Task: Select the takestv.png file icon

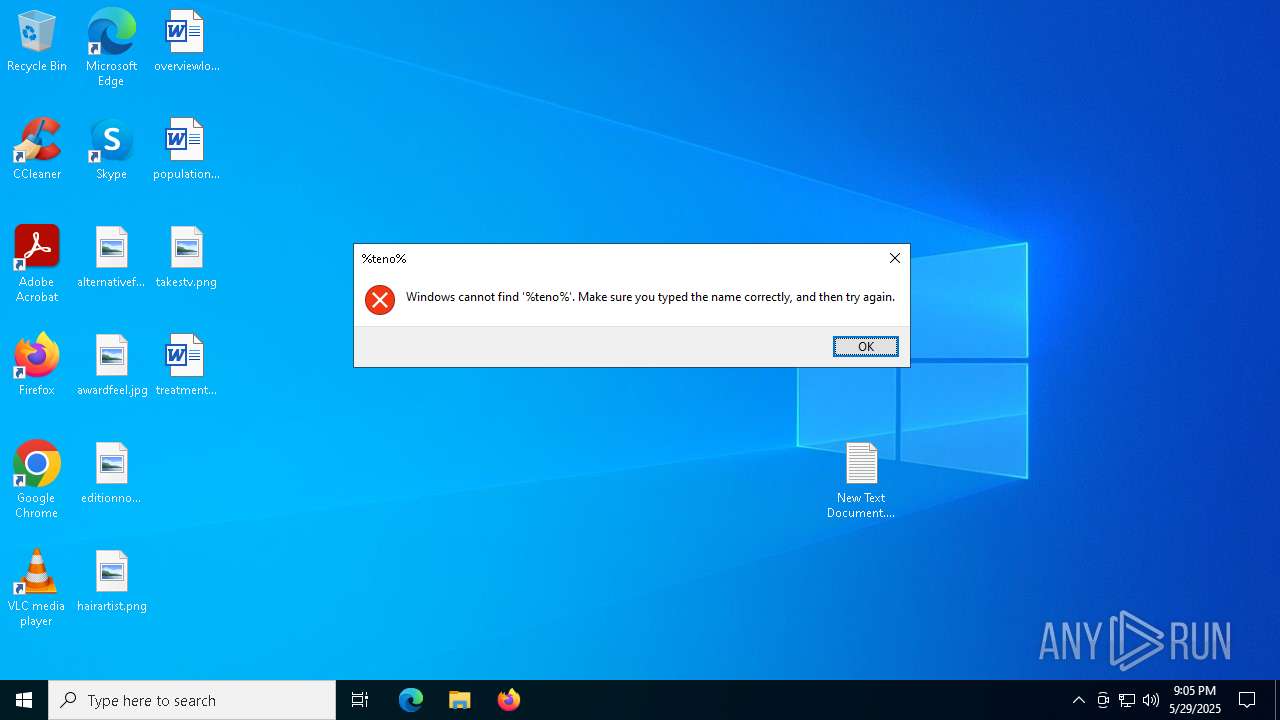Action: pyautogui.click(x=186, y=258)
